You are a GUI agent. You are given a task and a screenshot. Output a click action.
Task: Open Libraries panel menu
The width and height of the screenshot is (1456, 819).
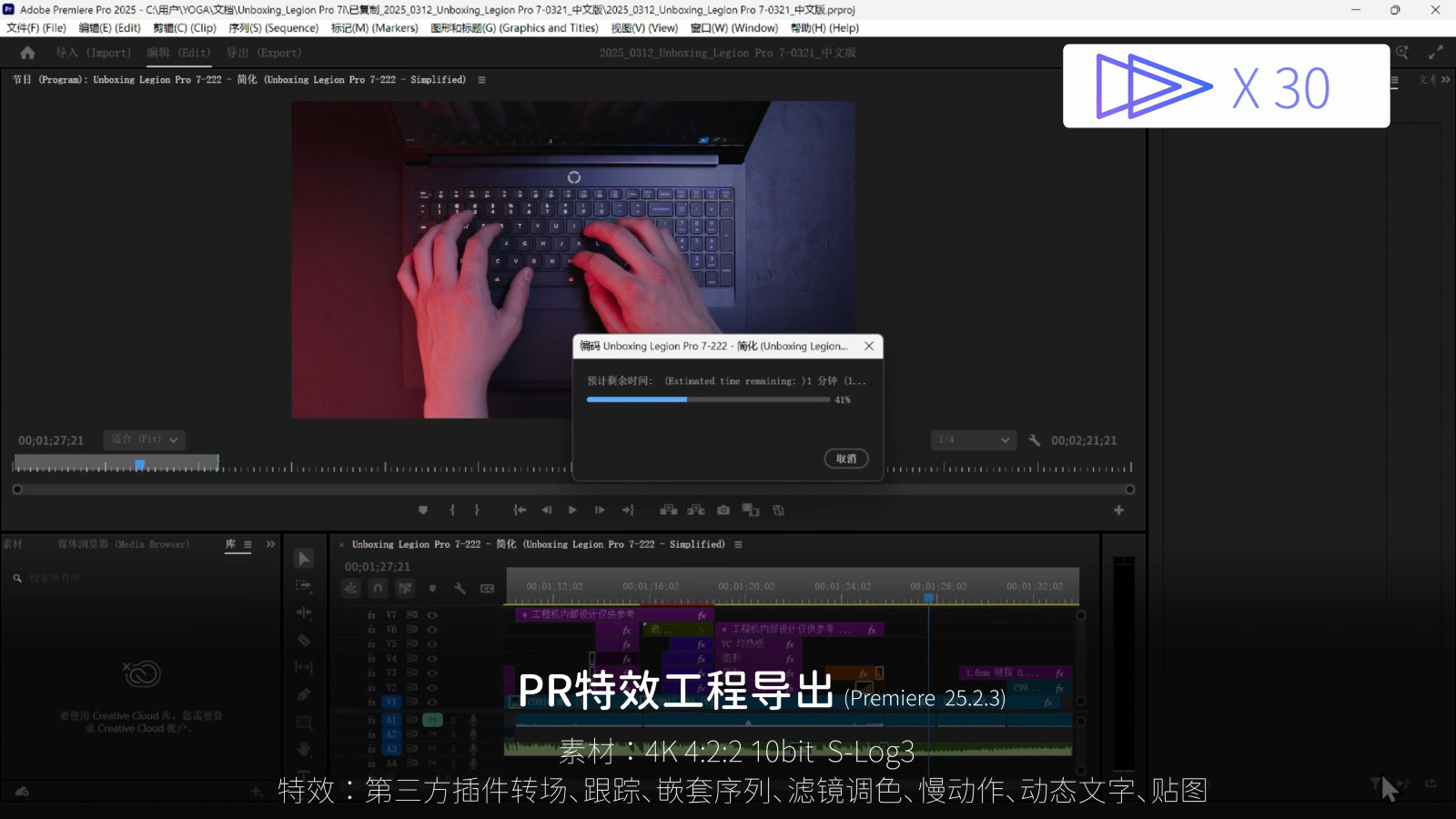tap(248, 544)
